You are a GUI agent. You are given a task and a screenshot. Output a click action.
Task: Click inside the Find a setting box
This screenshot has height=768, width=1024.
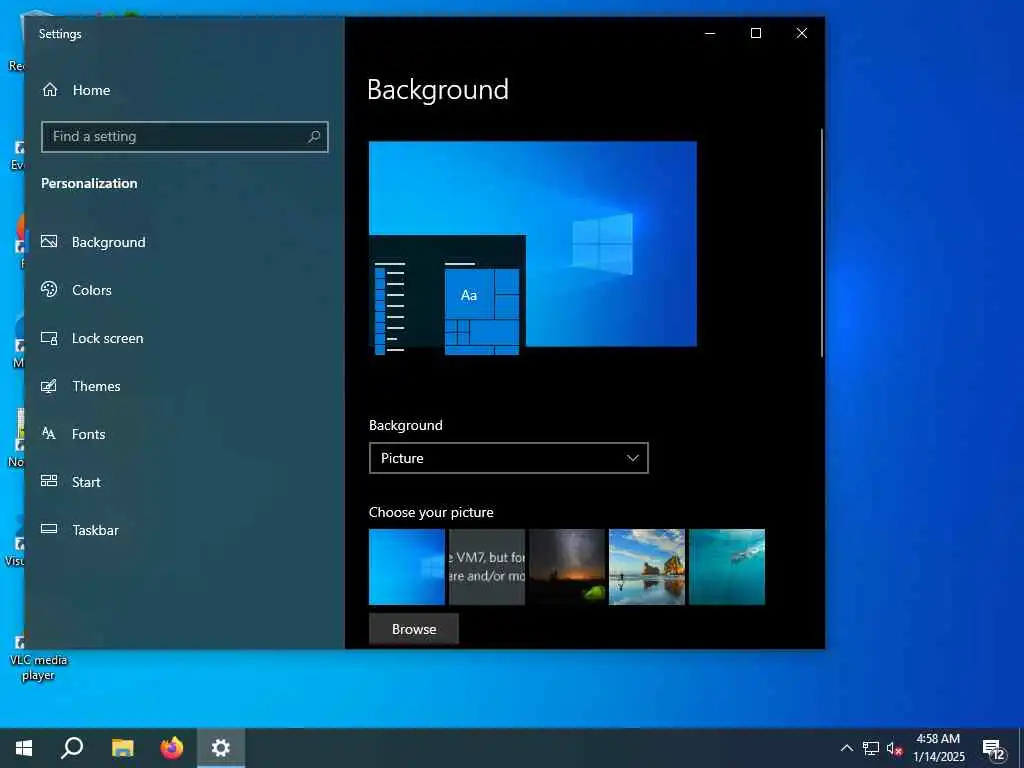pos(184,136)
